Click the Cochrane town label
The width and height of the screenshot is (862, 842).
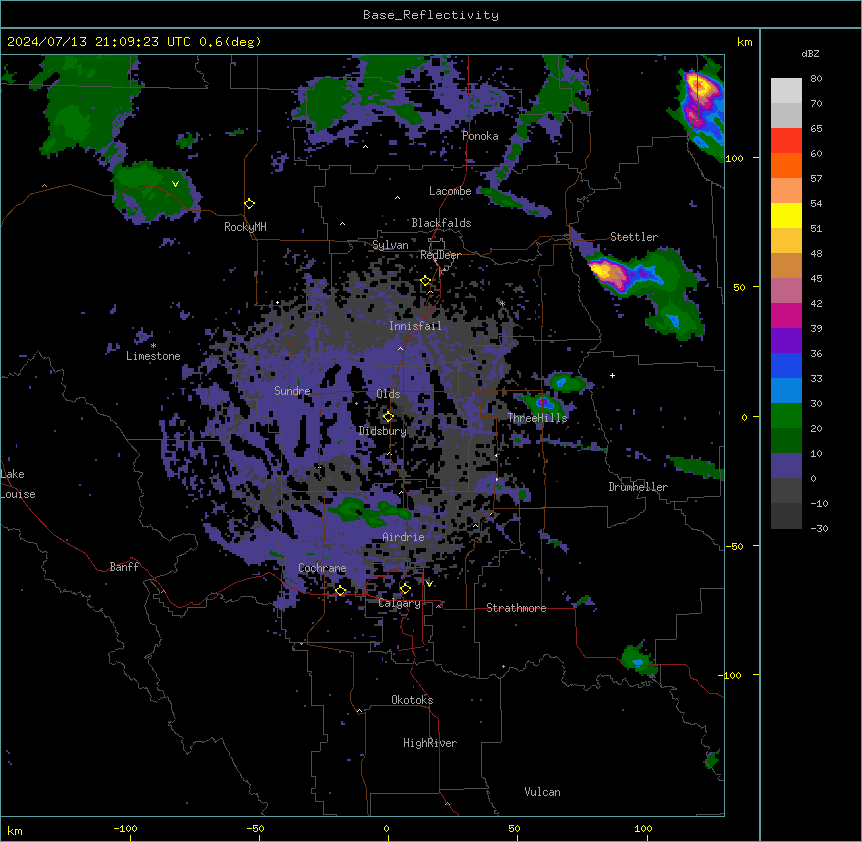322,568
